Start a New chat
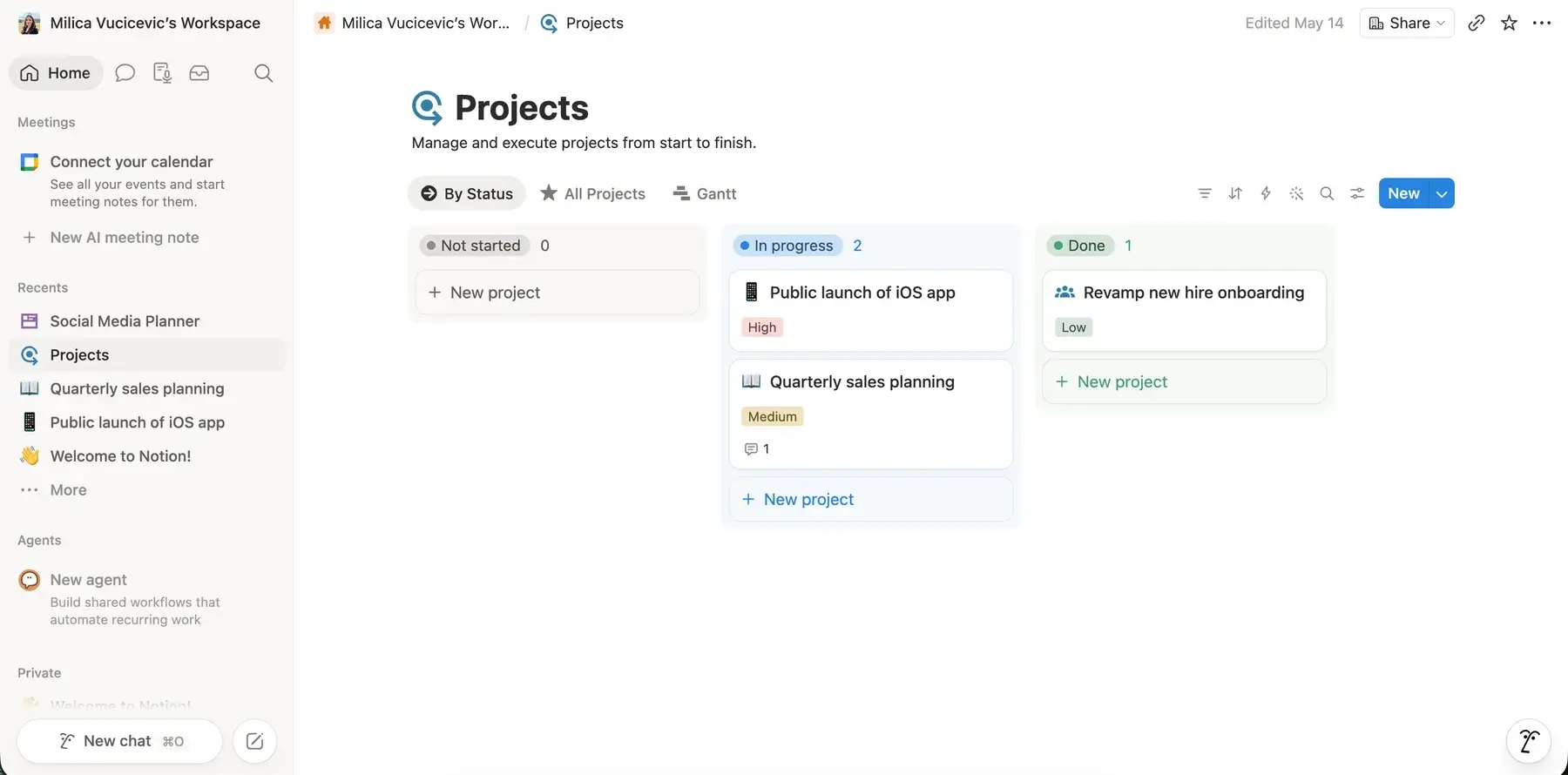This screenshot has height=775, width=1568. tap(119, 741)
